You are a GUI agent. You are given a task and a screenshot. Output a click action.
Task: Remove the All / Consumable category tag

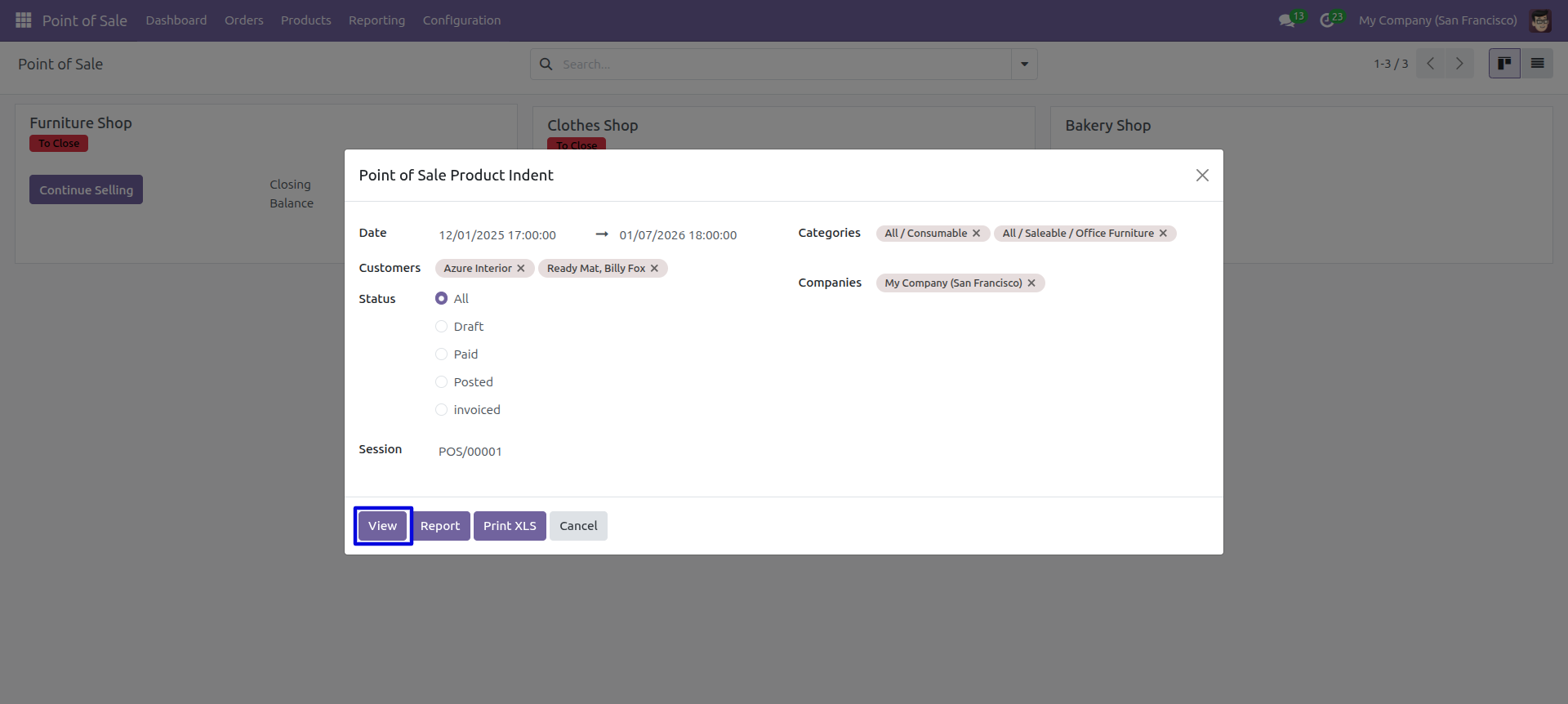(x=976, y=233)
